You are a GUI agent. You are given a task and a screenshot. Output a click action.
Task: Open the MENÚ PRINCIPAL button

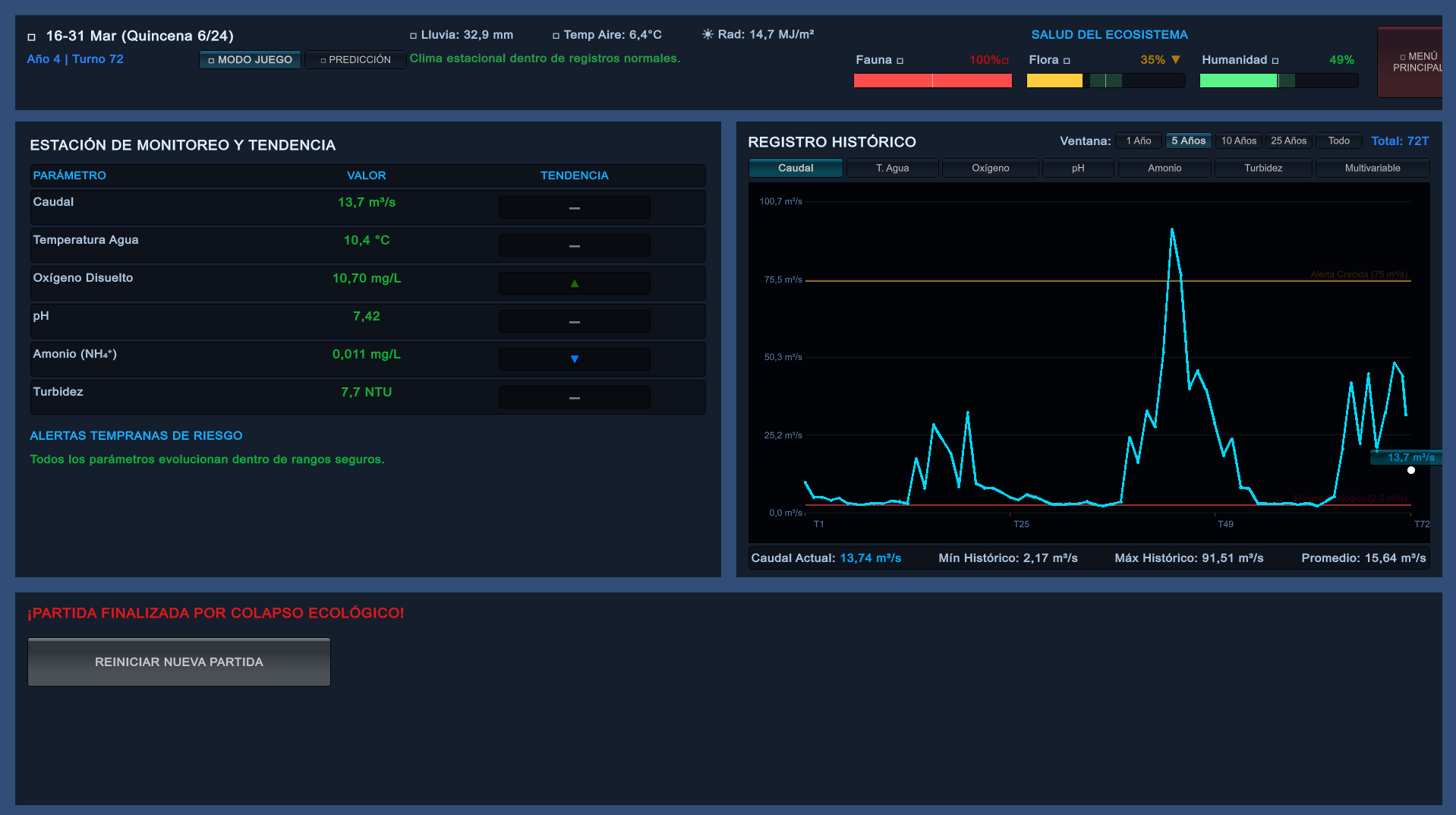(1412, 62)
